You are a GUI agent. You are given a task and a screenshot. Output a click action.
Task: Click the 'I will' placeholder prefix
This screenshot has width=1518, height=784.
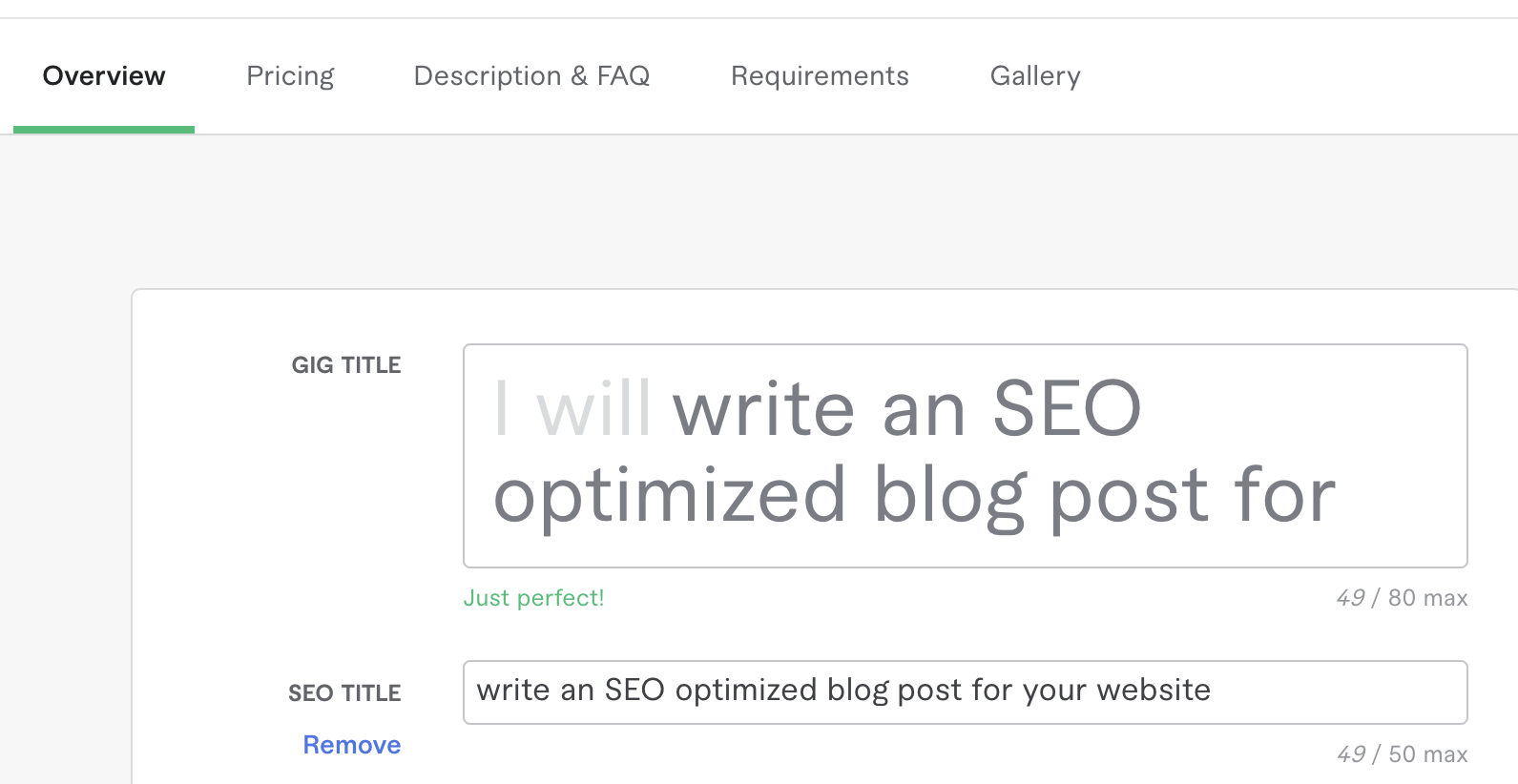point(571,408)
